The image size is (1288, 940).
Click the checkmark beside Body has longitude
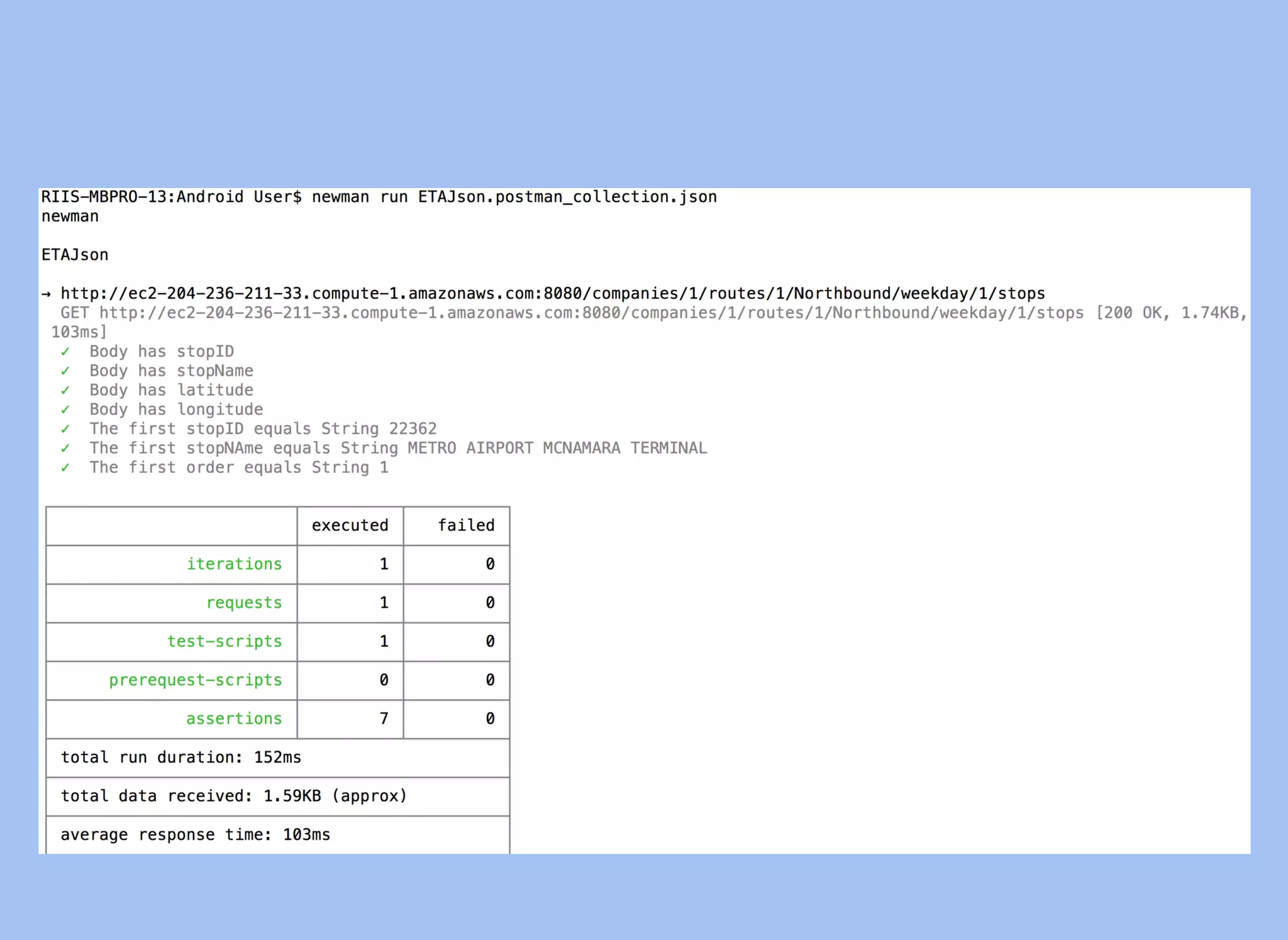(x=65, y=410)
